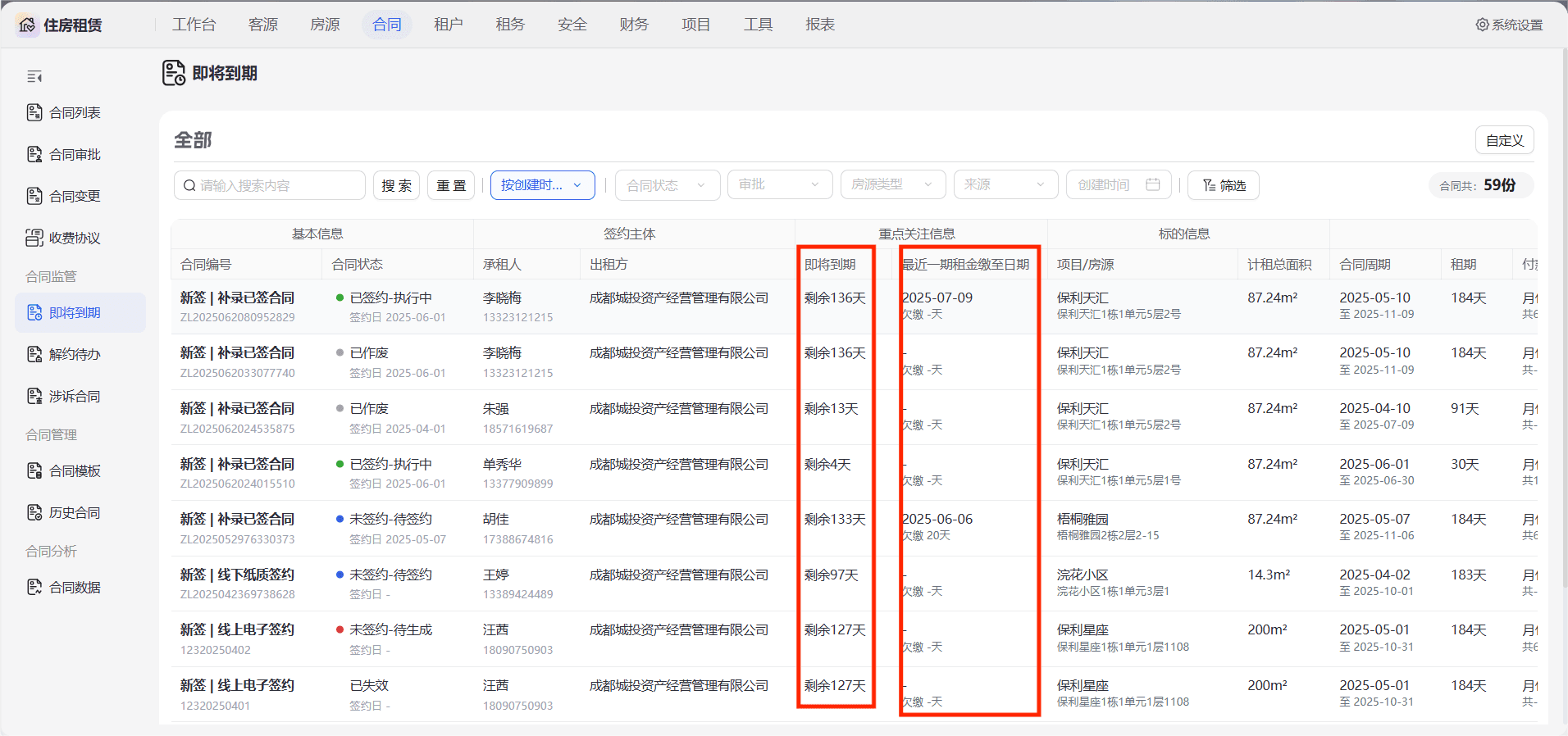Viewport: 1568px width, 736px height.
Task: Open the 来源 dropdown
Action: point(1005,184)
